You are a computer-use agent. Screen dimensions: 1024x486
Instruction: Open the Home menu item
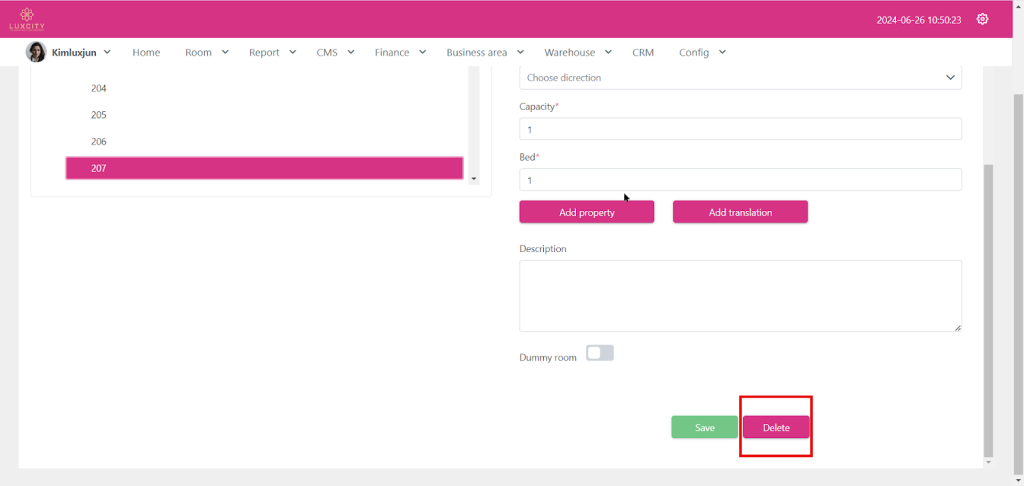point(146,52)
